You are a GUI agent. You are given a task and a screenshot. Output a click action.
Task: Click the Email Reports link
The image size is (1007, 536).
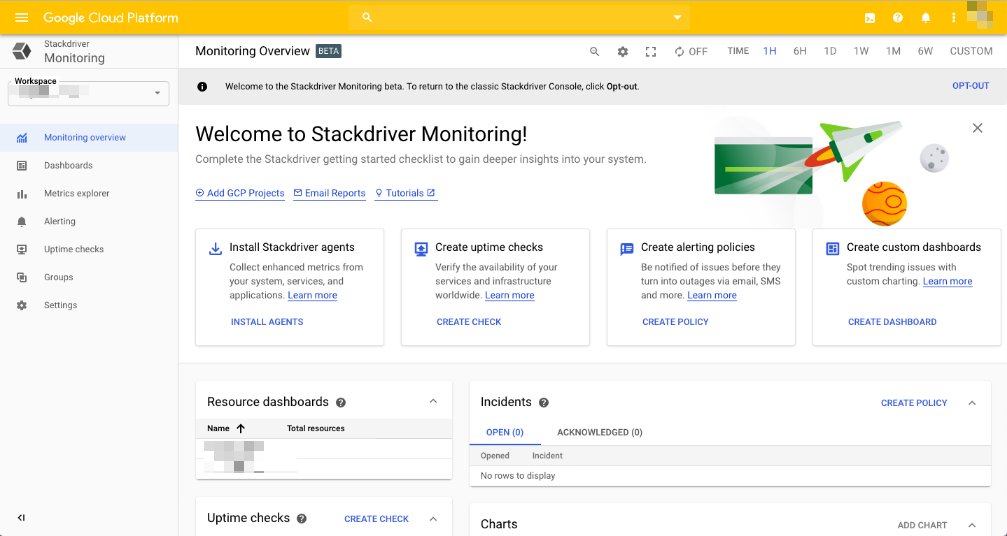pyautogui.click(x=329, y=193)
